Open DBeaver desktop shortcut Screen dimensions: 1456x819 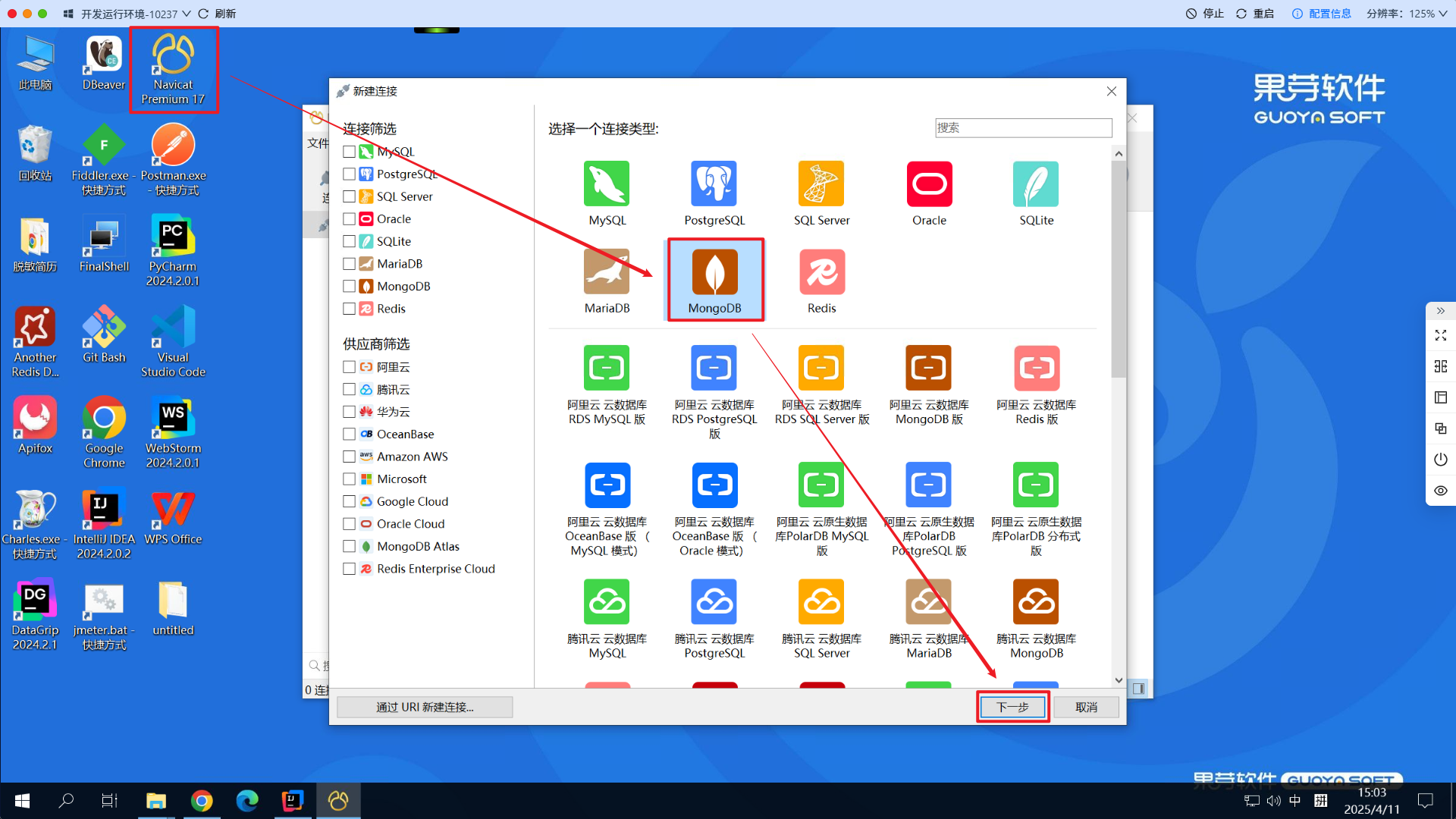(x=104, y=64)
